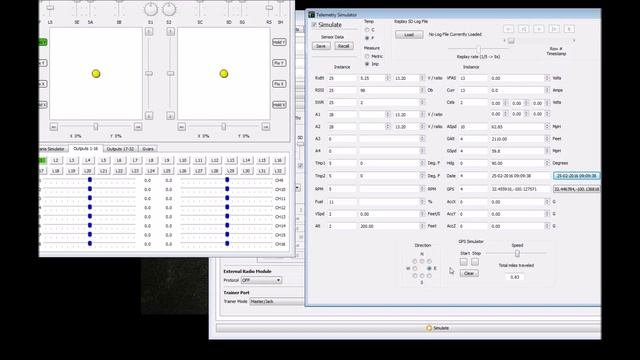Click the Replay rate slider handle
The width and height of the screenshot is (640, 360).
(x=478, y=50)
